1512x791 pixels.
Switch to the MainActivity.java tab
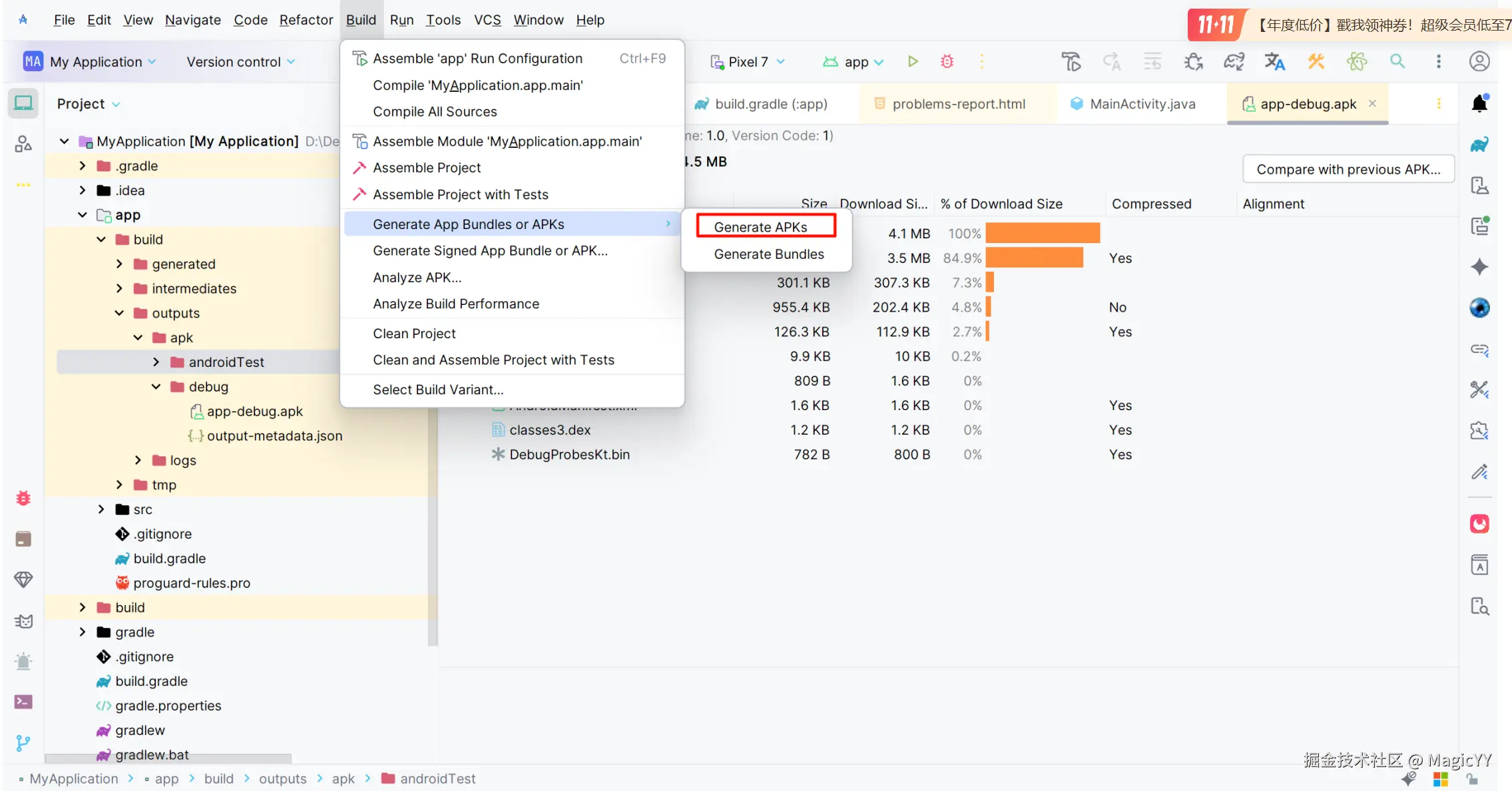pyautogui.click(x=1142, y=104)
